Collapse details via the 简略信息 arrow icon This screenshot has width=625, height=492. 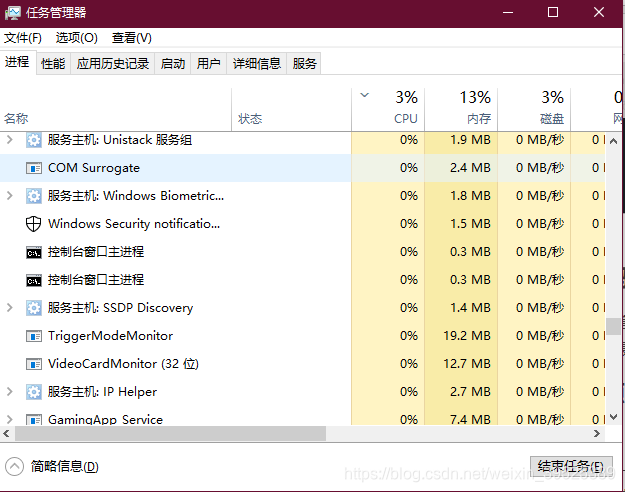pos(14,466)
